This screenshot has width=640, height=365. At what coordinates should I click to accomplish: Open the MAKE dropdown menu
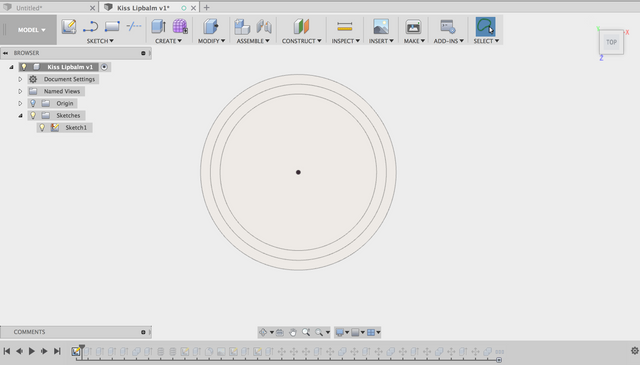pos(414,41)
